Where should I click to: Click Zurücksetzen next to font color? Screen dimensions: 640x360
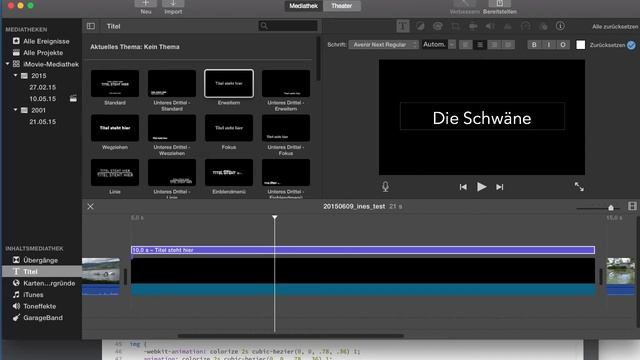coord(607,45)
